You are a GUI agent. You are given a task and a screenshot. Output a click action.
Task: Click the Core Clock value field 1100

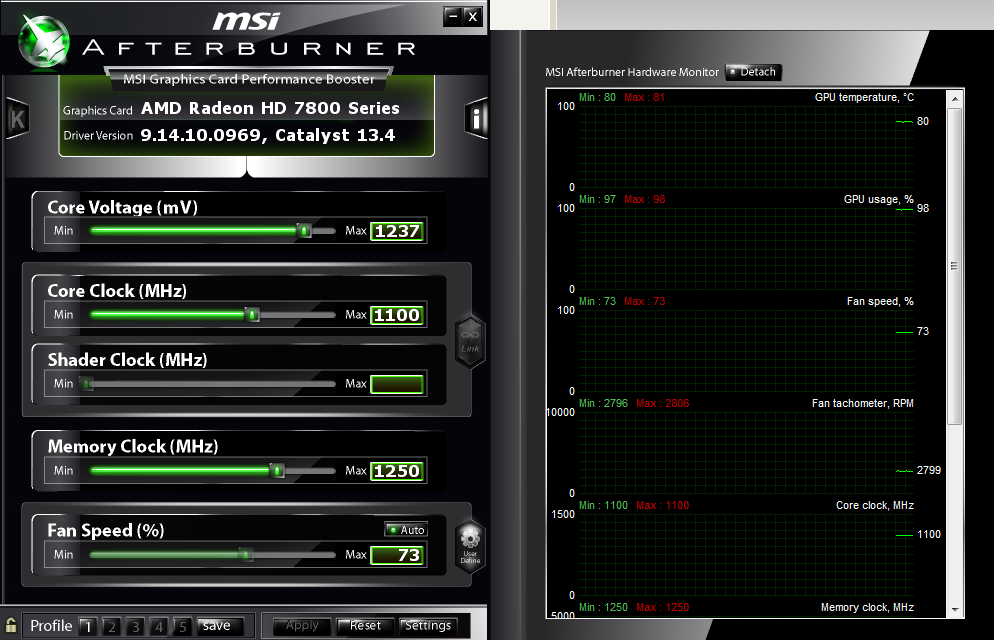(x=397, y=315)
